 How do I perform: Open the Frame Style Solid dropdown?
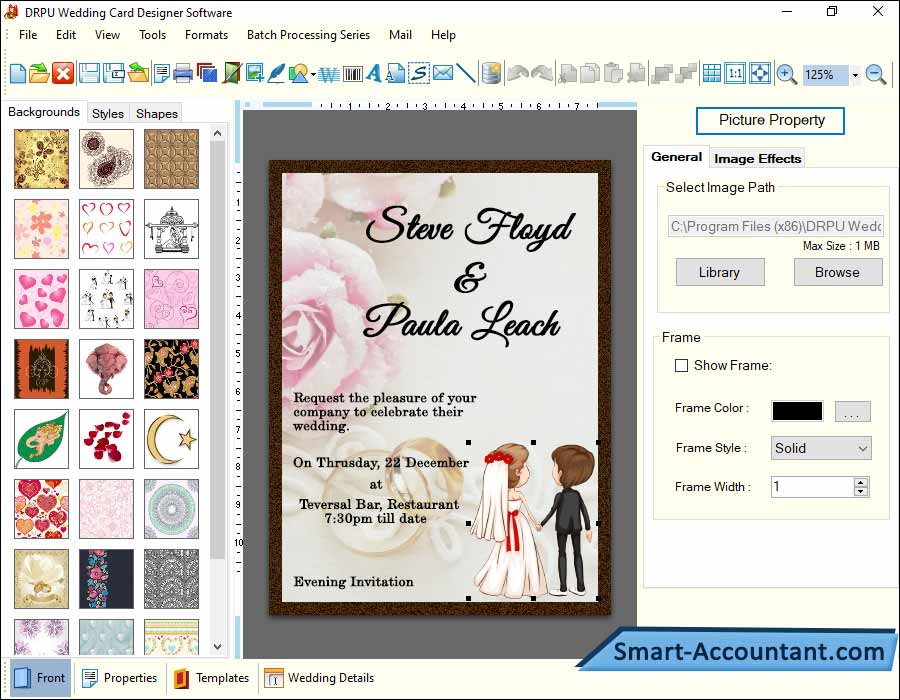[x=821, y=448]
